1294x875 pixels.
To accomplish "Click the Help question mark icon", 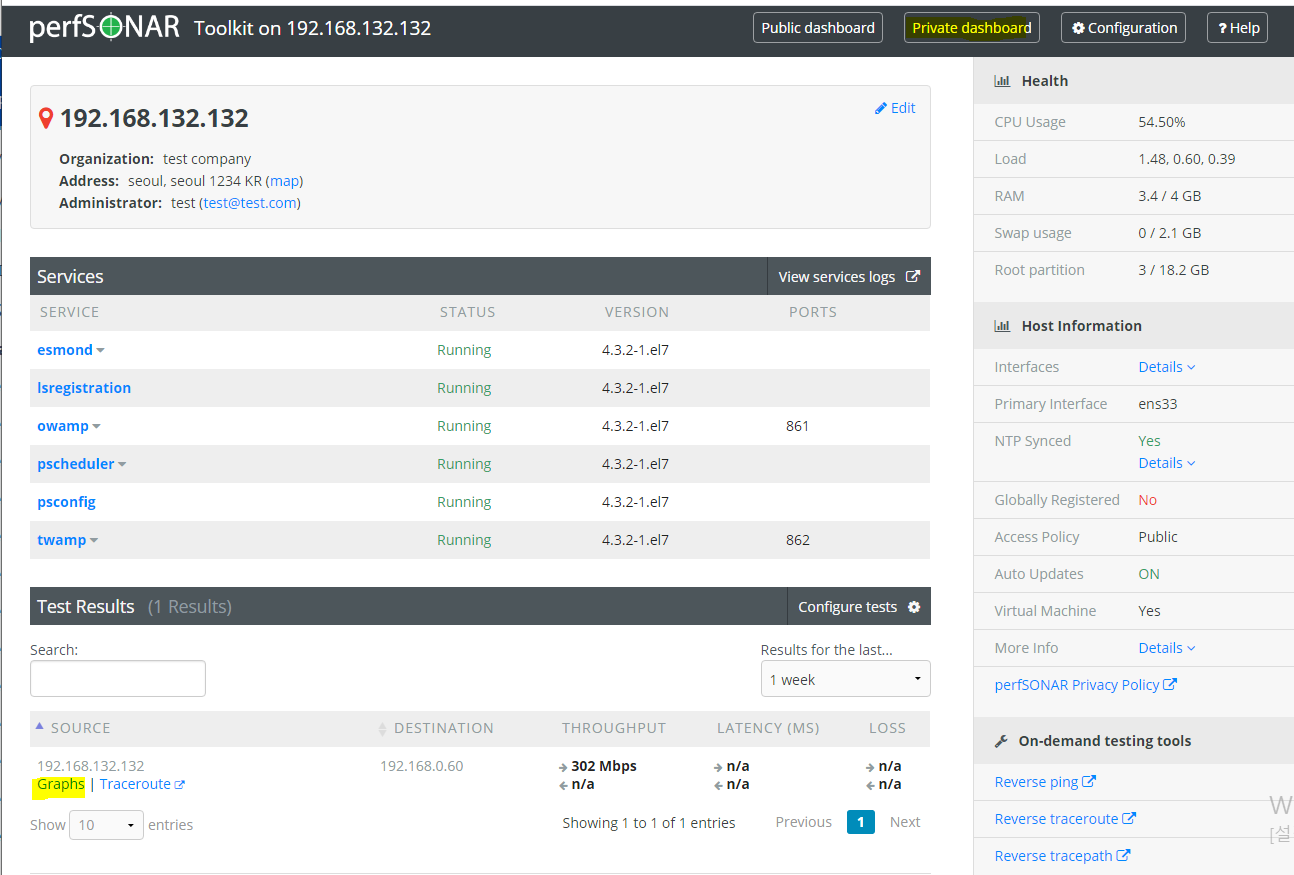I will point(1223,28).
